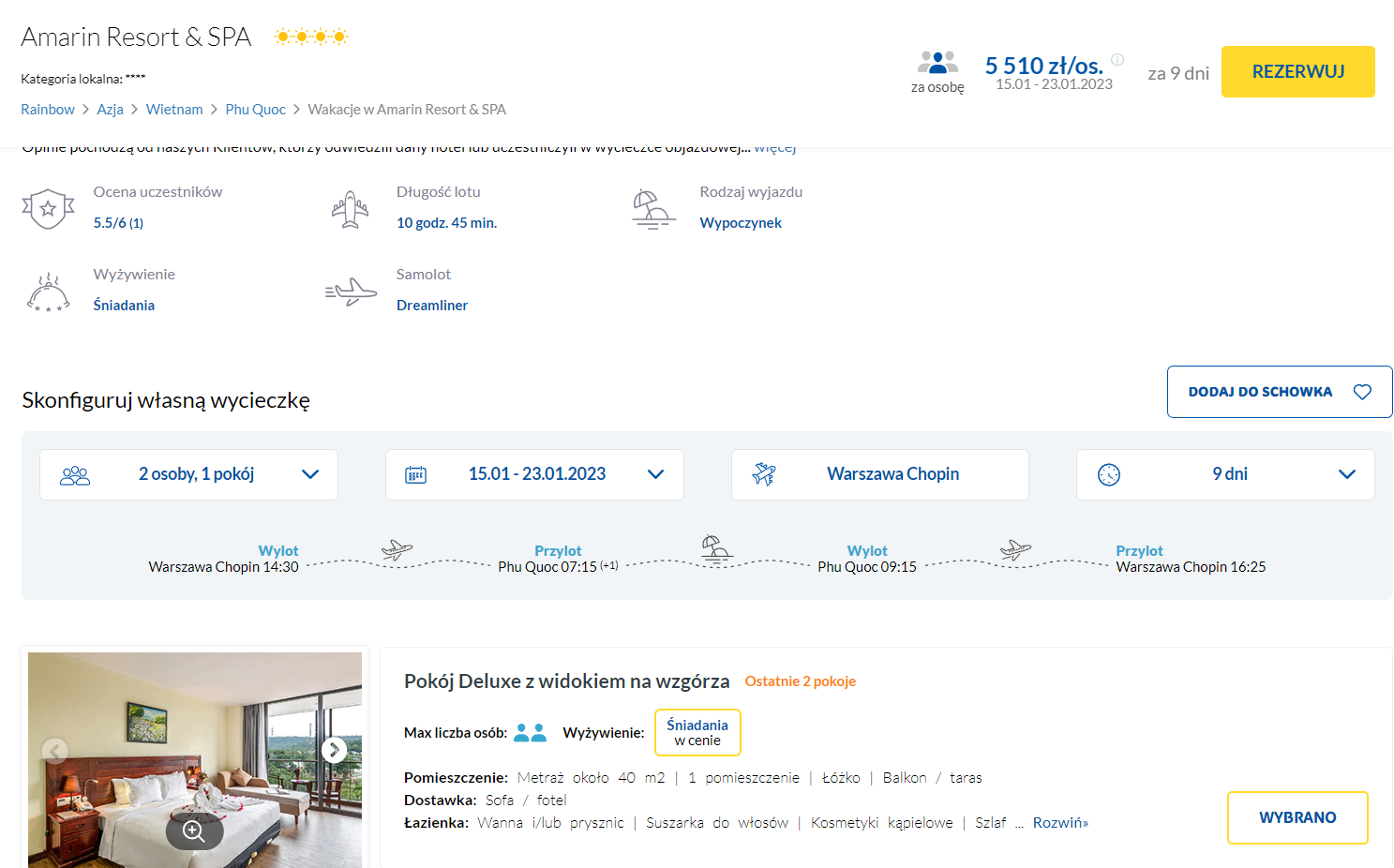Click the two-person occupancy icon near price
The width and height of the screenshot is (1394, 868).
click(937, 62)
